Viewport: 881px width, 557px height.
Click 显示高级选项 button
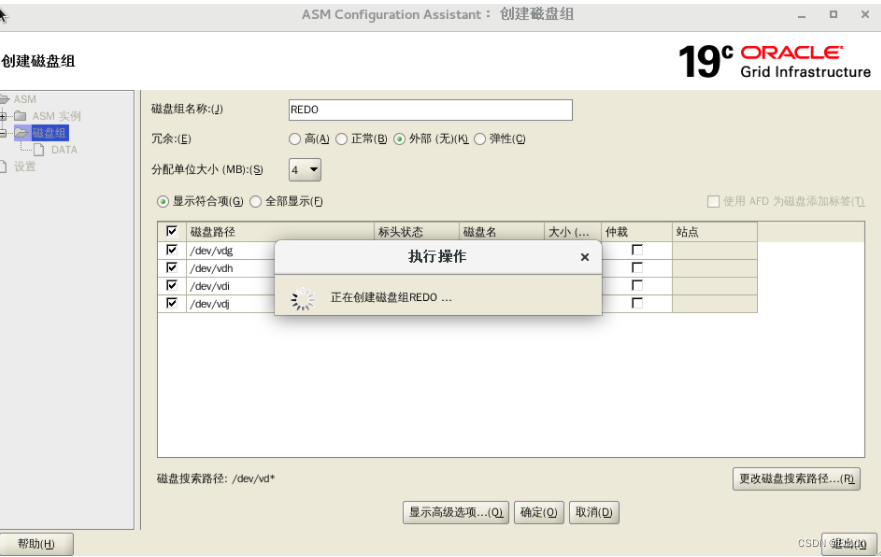tap(456, 513)
